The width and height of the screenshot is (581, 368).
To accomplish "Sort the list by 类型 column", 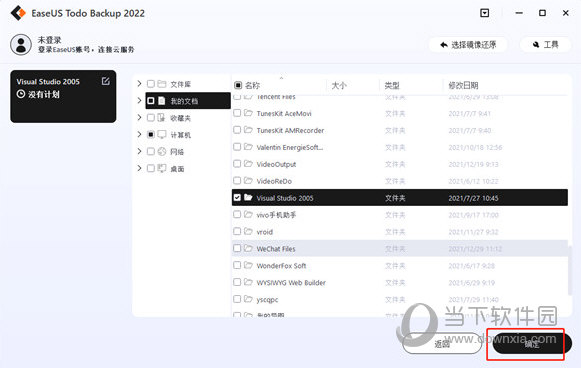I will 392,86.
